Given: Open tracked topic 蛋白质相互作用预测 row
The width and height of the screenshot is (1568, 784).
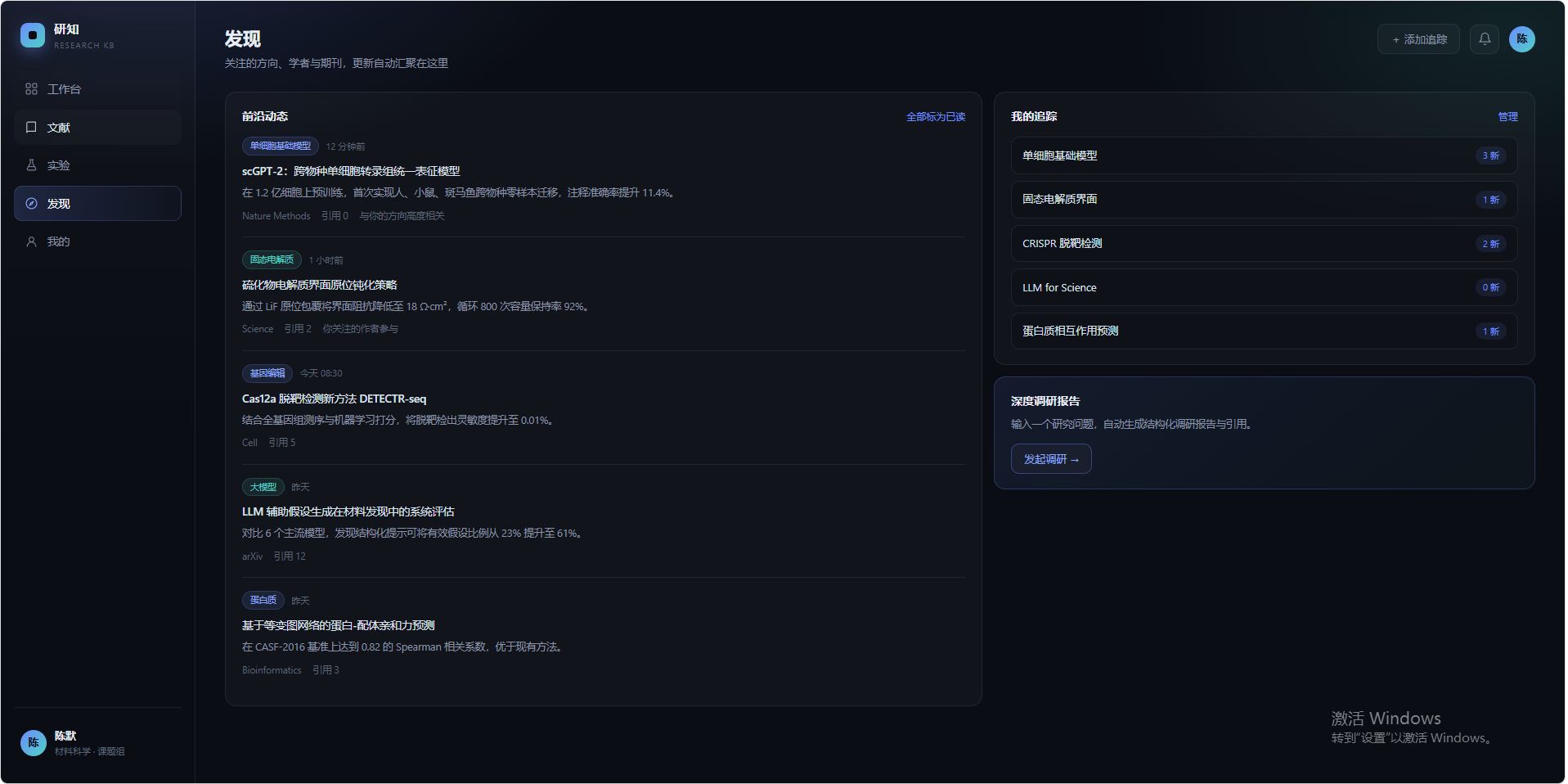Looking at the screenshot, I should click(x=1264, y=331).
